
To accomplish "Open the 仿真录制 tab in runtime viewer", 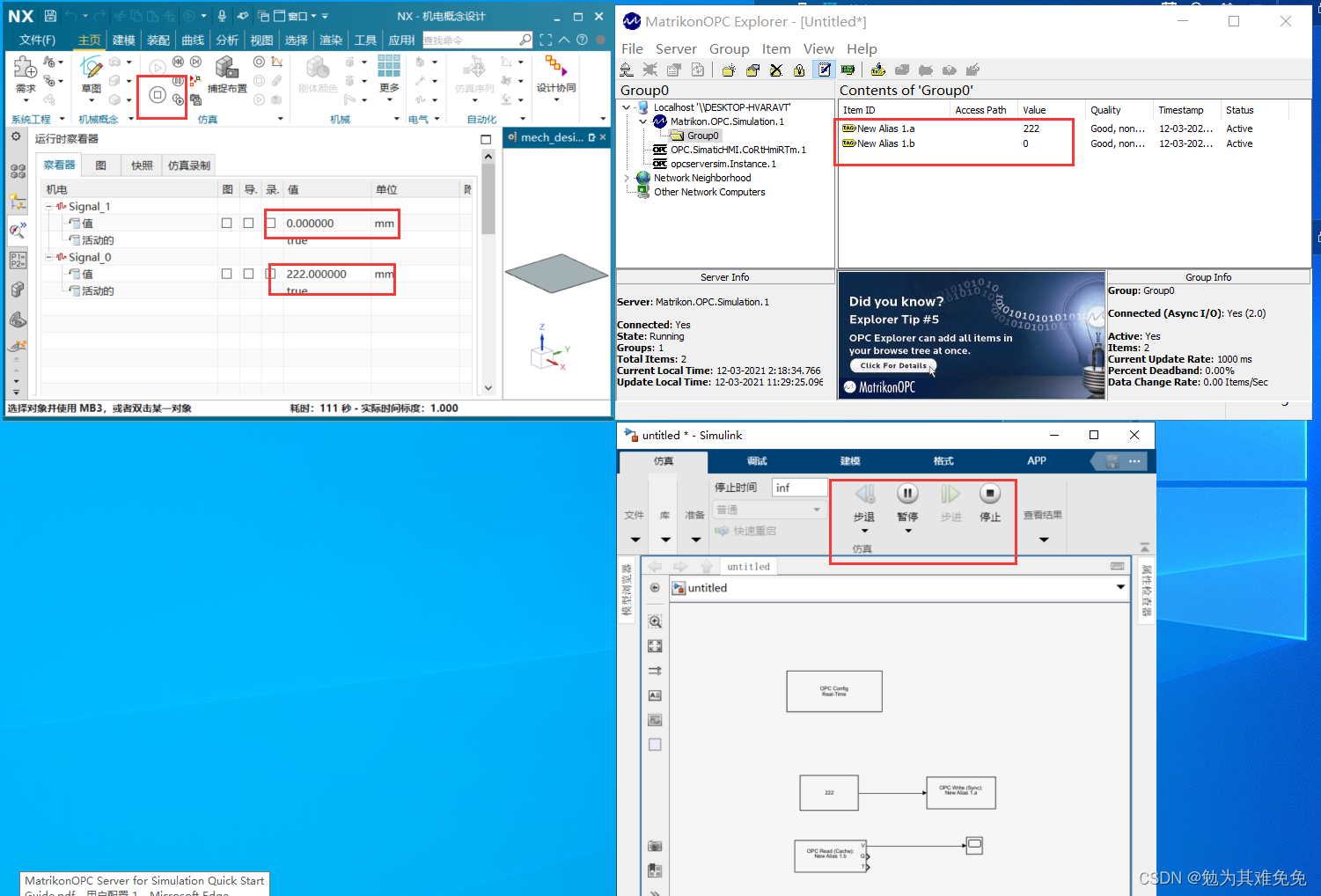I will click(x=188, y=165).
